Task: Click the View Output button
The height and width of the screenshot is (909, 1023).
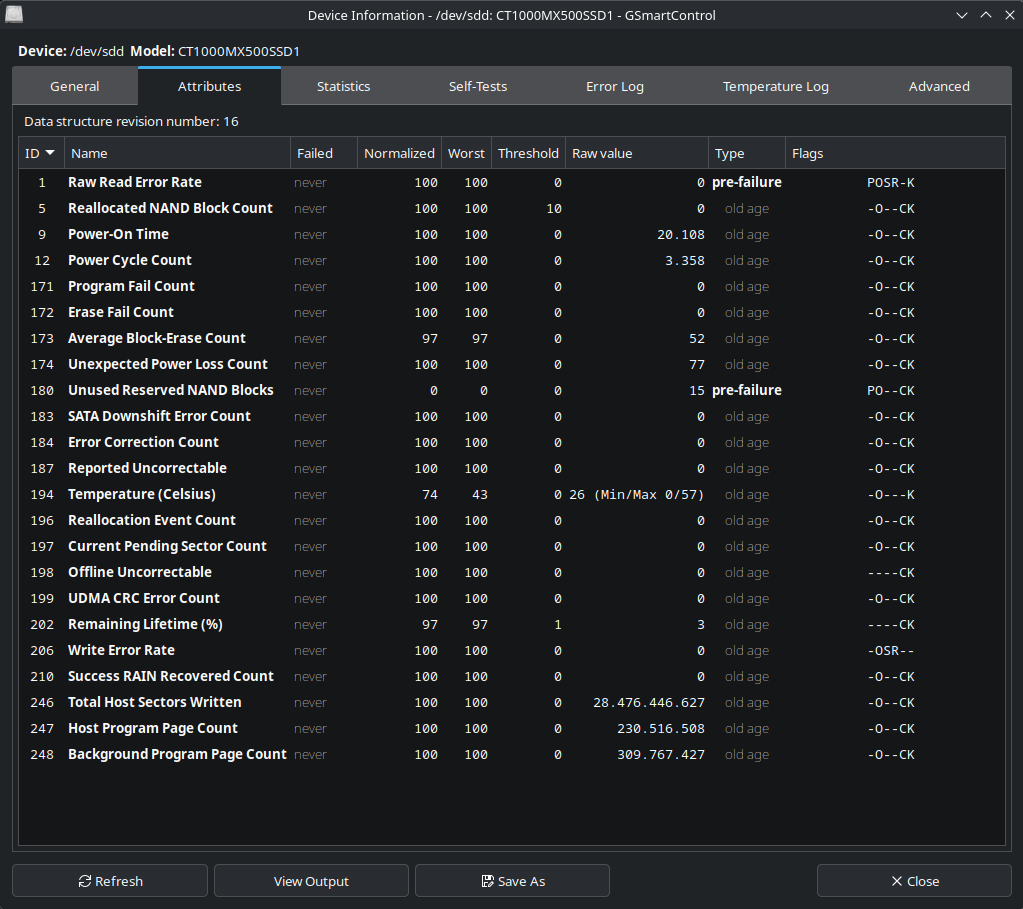Action: [x=311, y=881]
